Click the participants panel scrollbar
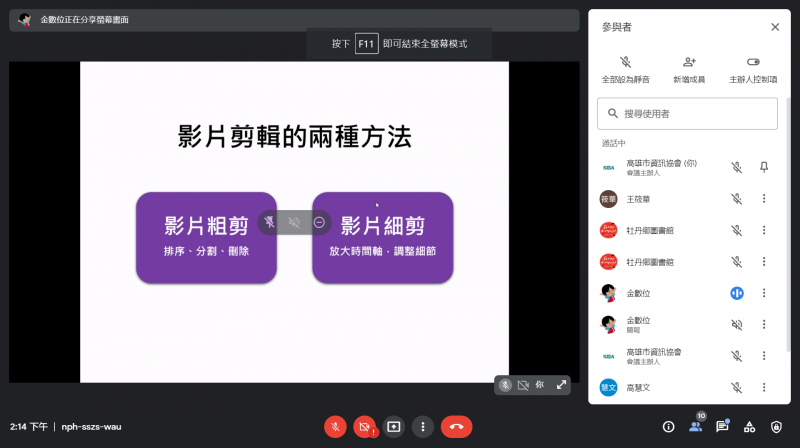 coord(788,225)
